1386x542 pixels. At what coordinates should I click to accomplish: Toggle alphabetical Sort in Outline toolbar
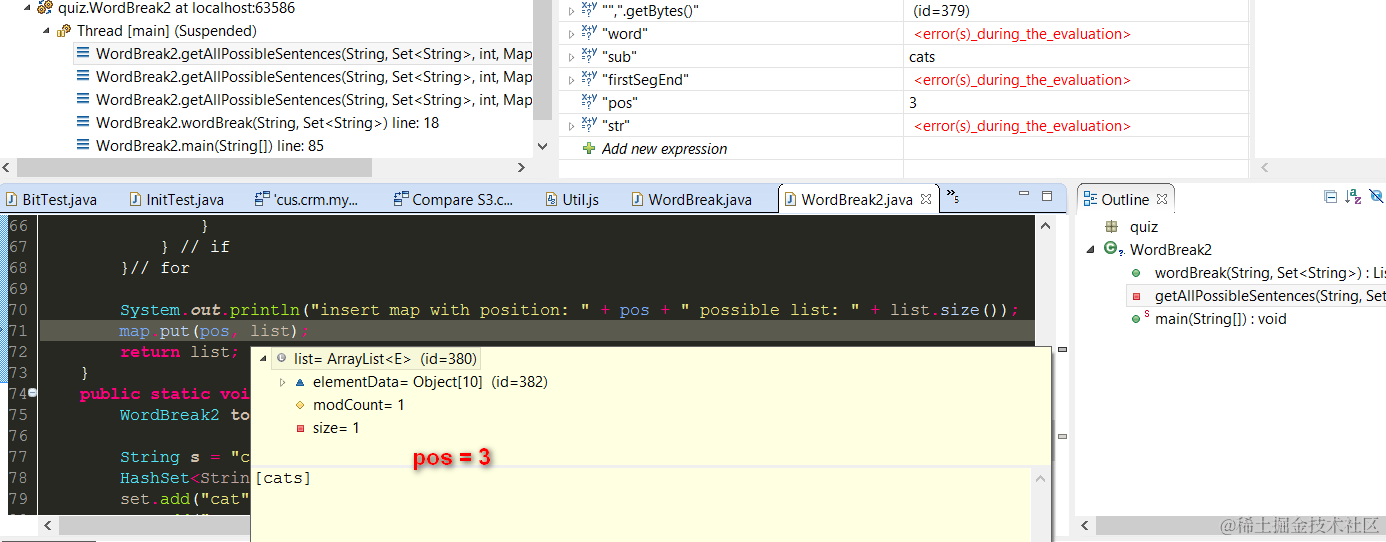click(x=1353, y=197)
